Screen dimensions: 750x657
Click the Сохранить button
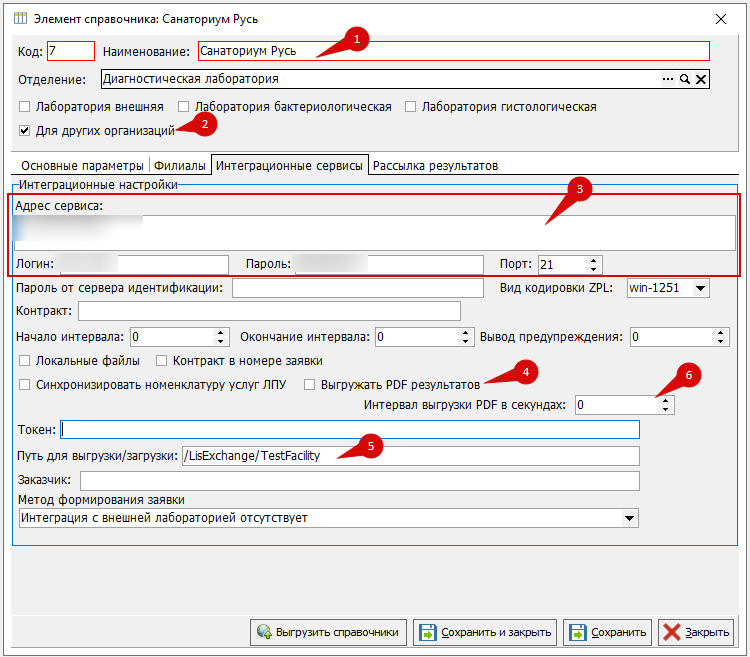pyautogui.click(x=607, y=632)
